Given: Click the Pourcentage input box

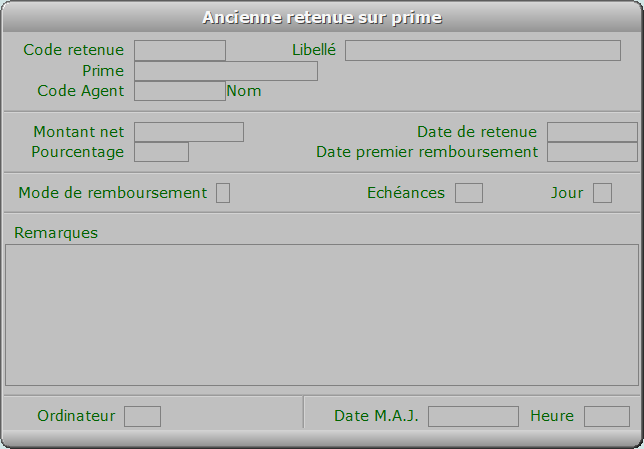Looking at the screenshot, I should (x=161, y=152).
